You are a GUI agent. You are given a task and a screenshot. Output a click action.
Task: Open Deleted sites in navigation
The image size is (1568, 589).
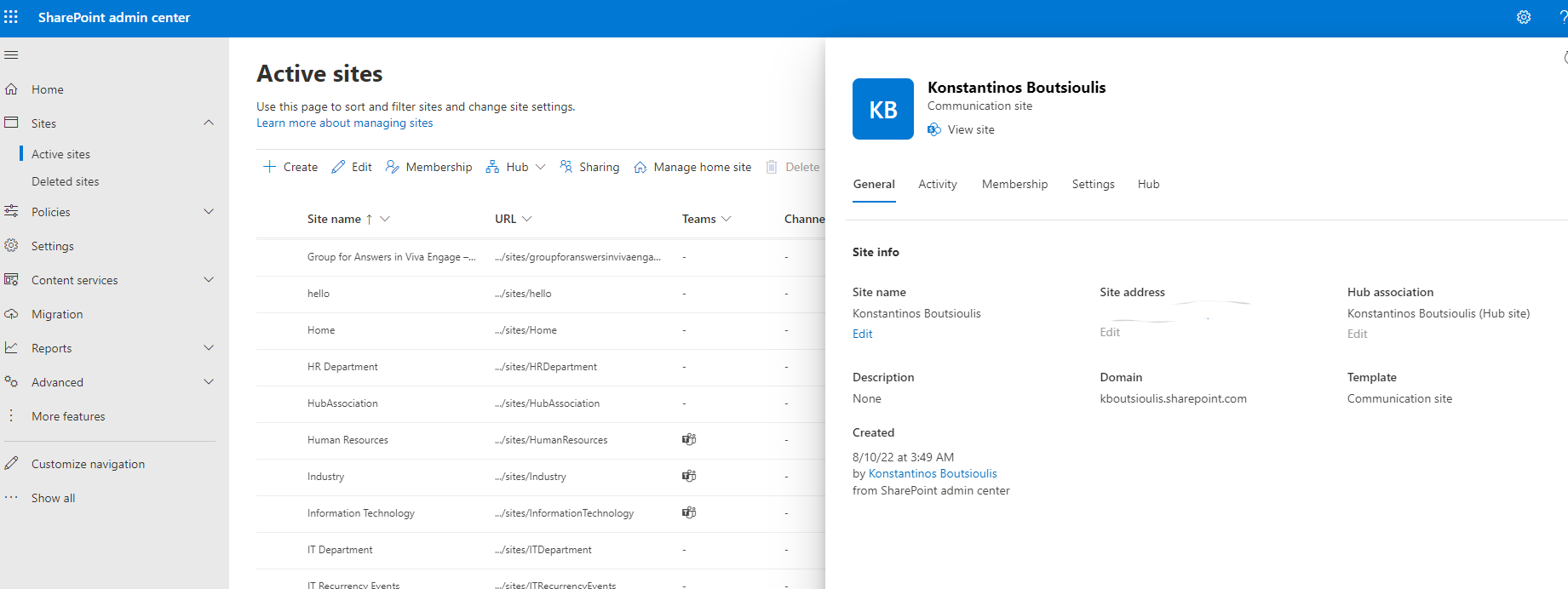click(x=66, y=181)
